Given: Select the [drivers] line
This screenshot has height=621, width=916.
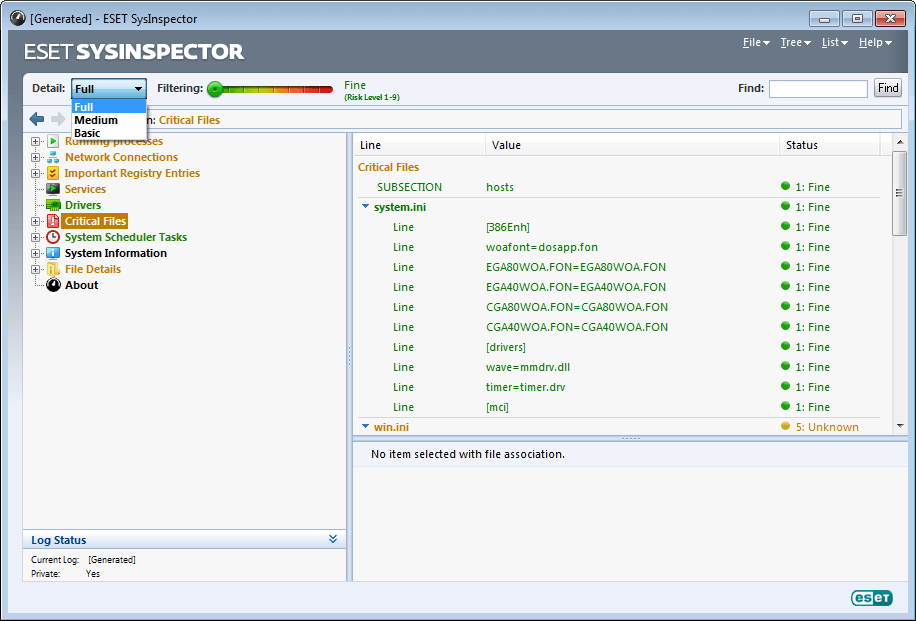Looking at the screenshot, I should click(619, 347).
